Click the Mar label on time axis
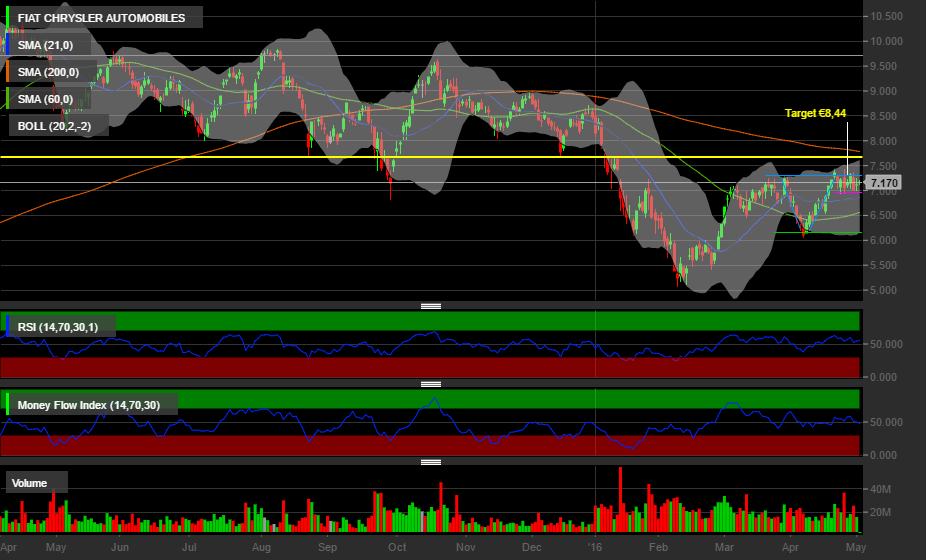 pos(725,547)
